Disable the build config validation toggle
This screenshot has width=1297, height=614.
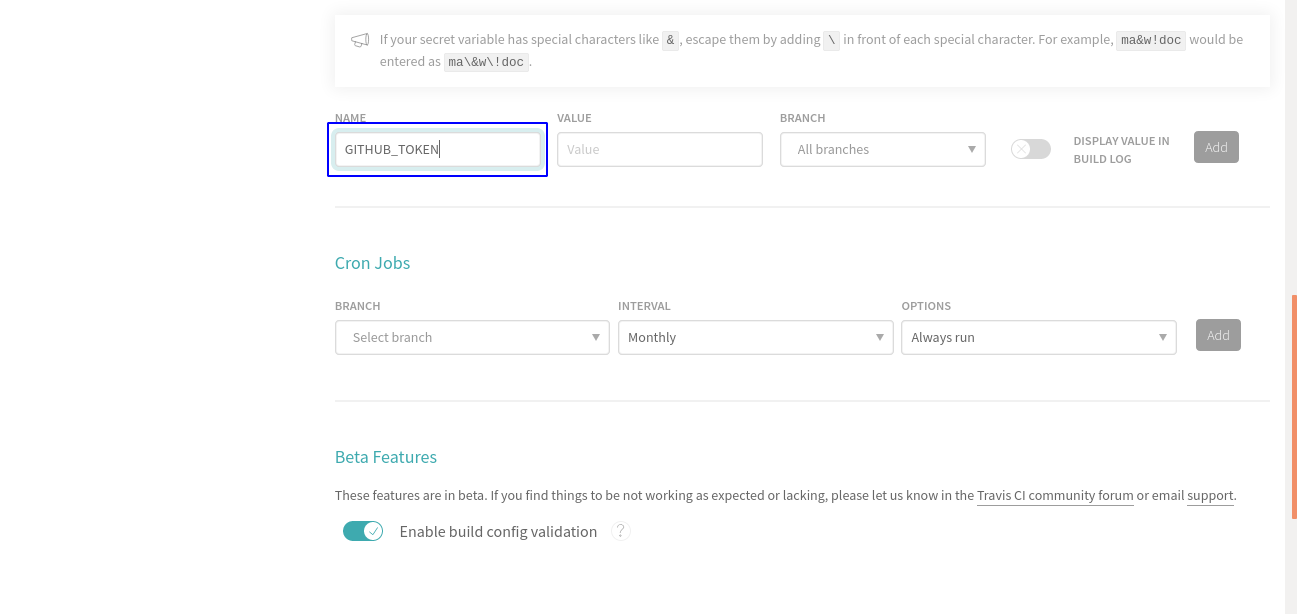[363, 531]
